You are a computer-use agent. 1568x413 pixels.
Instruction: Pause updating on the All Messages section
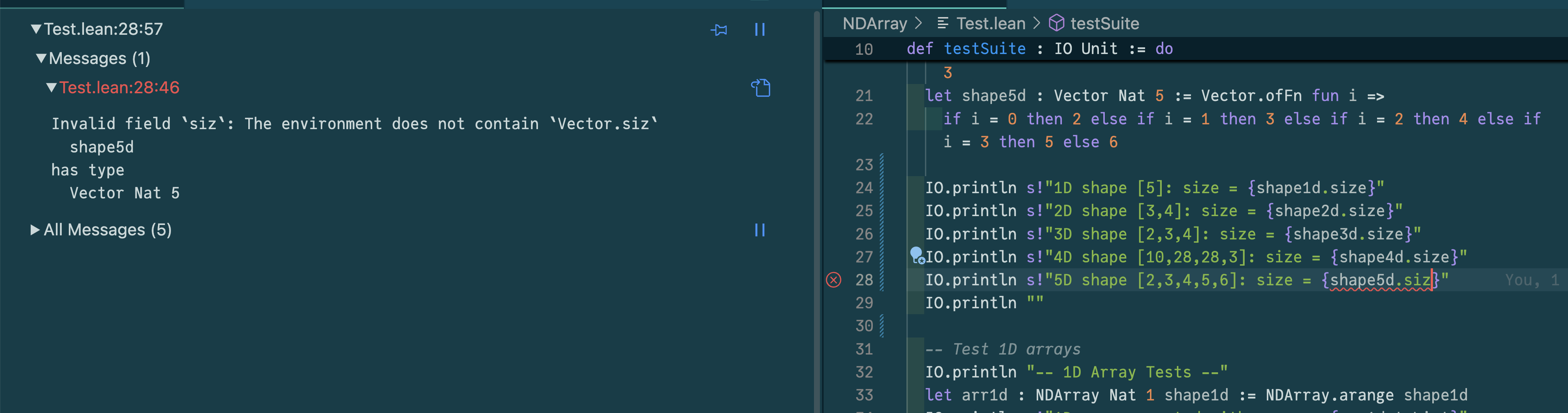(760, 230)
